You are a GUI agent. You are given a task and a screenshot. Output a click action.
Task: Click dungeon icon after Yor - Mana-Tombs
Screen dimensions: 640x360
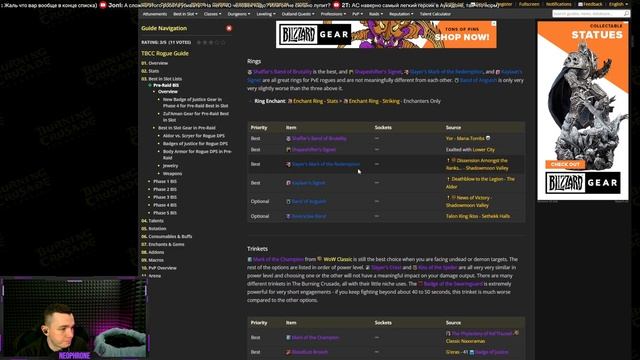pos(488,138)
